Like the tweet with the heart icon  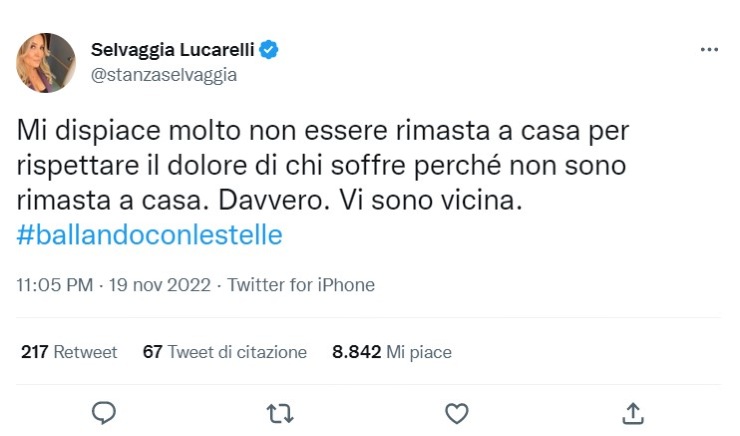coord(456,412)
